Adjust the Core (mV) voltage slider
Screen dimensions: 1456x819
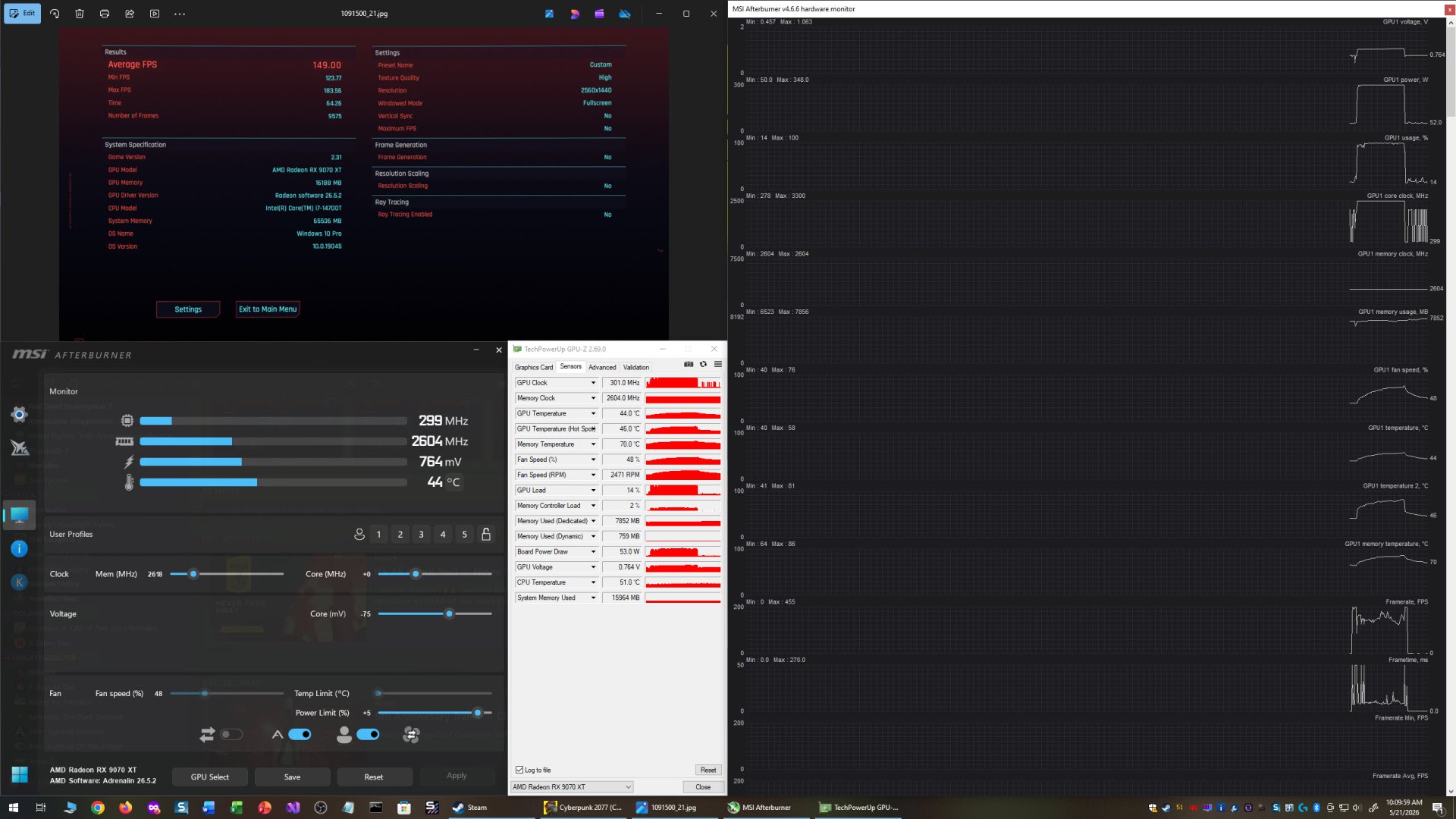coord(435,613)
